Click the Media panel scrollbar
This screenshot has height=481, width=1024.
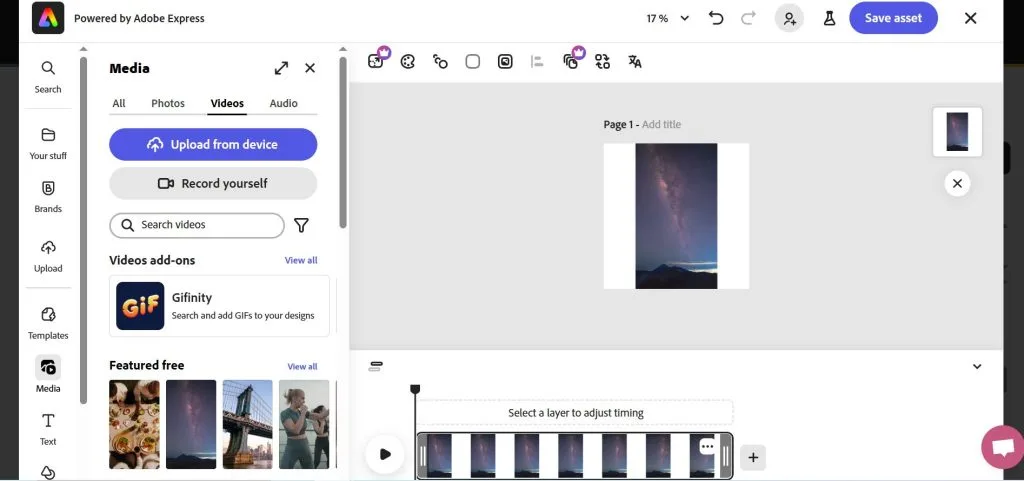click(343, 142)
